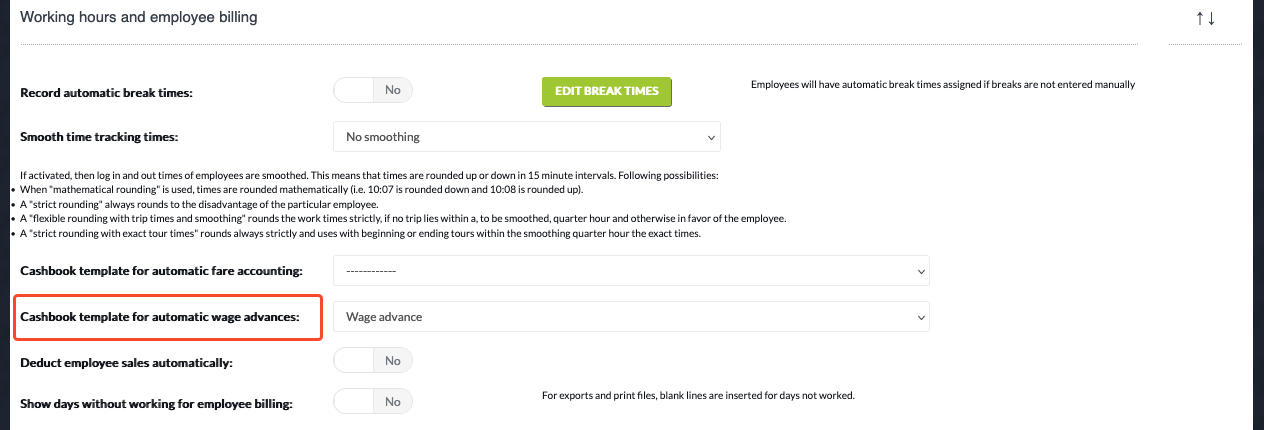
Task: Click the up arrow in section header
Action: tap(1200, 19)
